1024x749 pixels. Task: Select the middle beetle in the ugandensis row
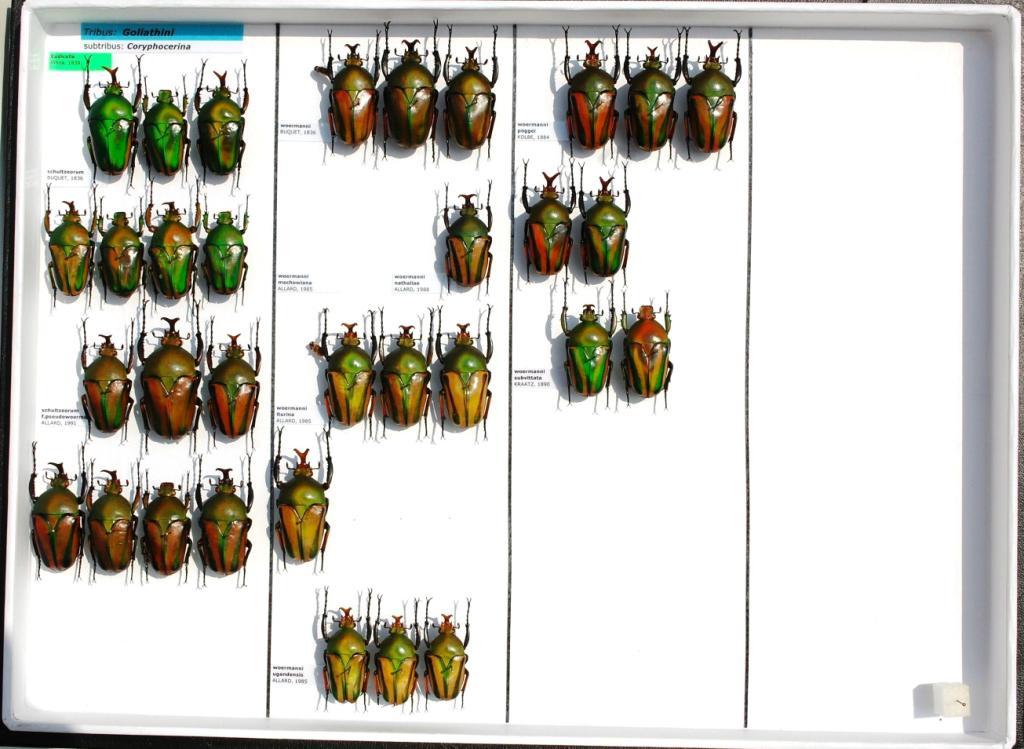[396, 658]
